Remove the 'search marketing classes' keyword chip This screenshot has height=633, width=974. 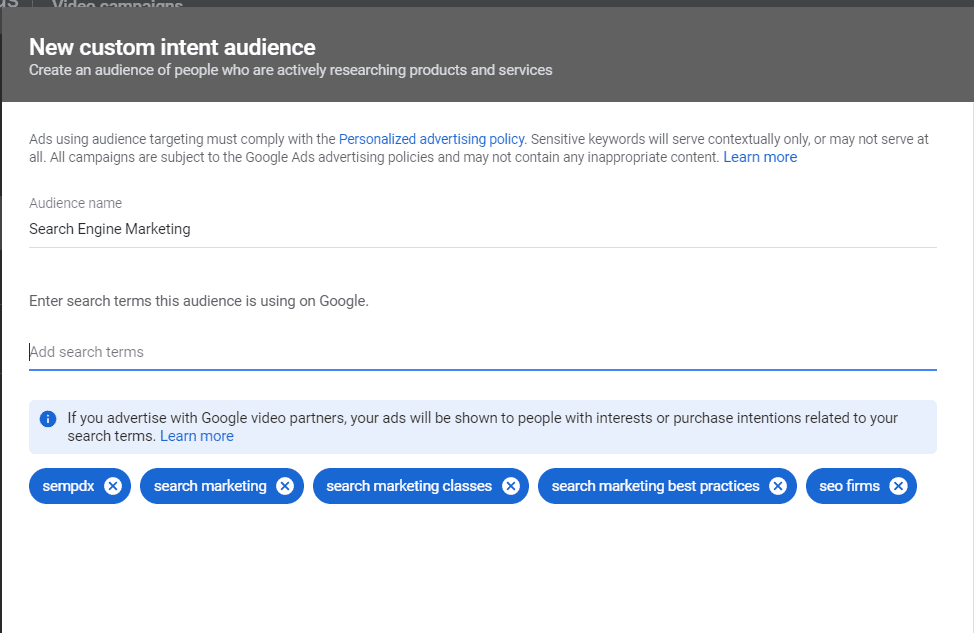point(511,486)
